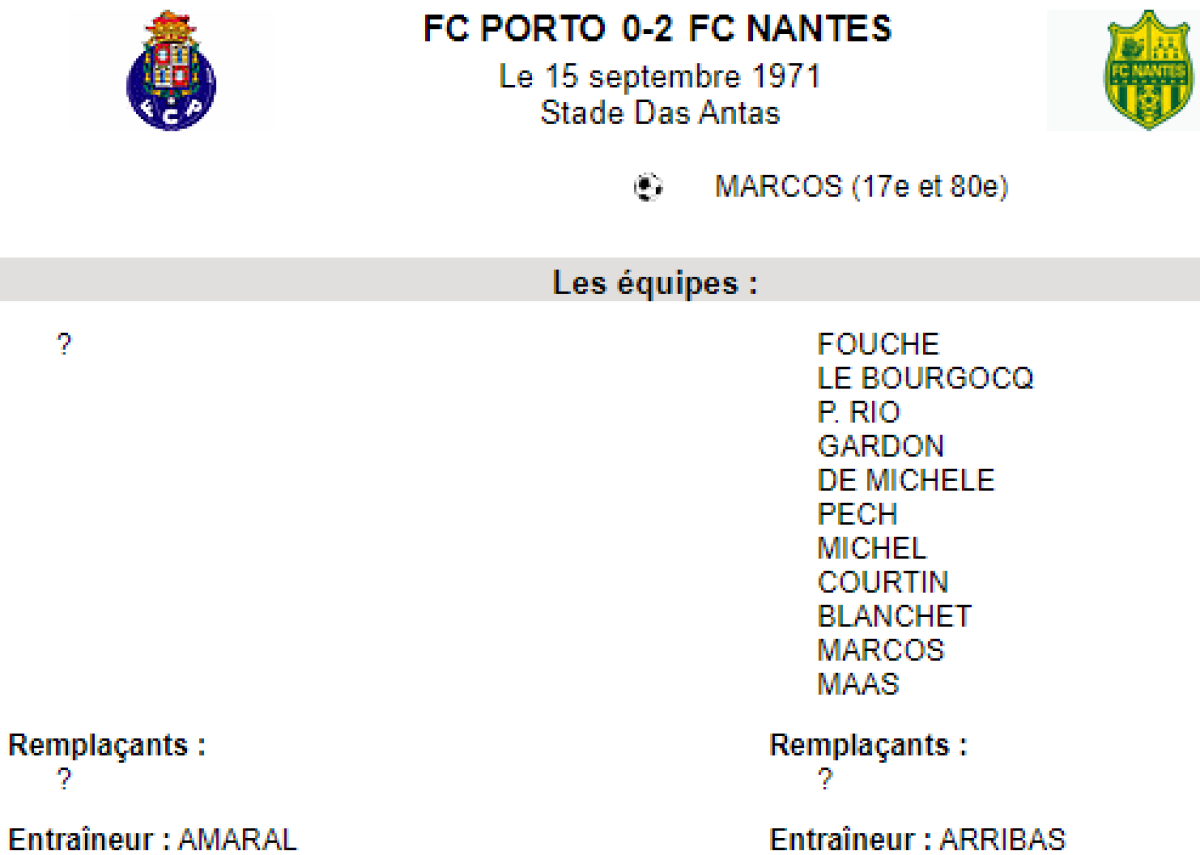Click the Nantes Remplaçants label
The width and height of the screenshot is (1200, 855).
[x=868, y=745]
